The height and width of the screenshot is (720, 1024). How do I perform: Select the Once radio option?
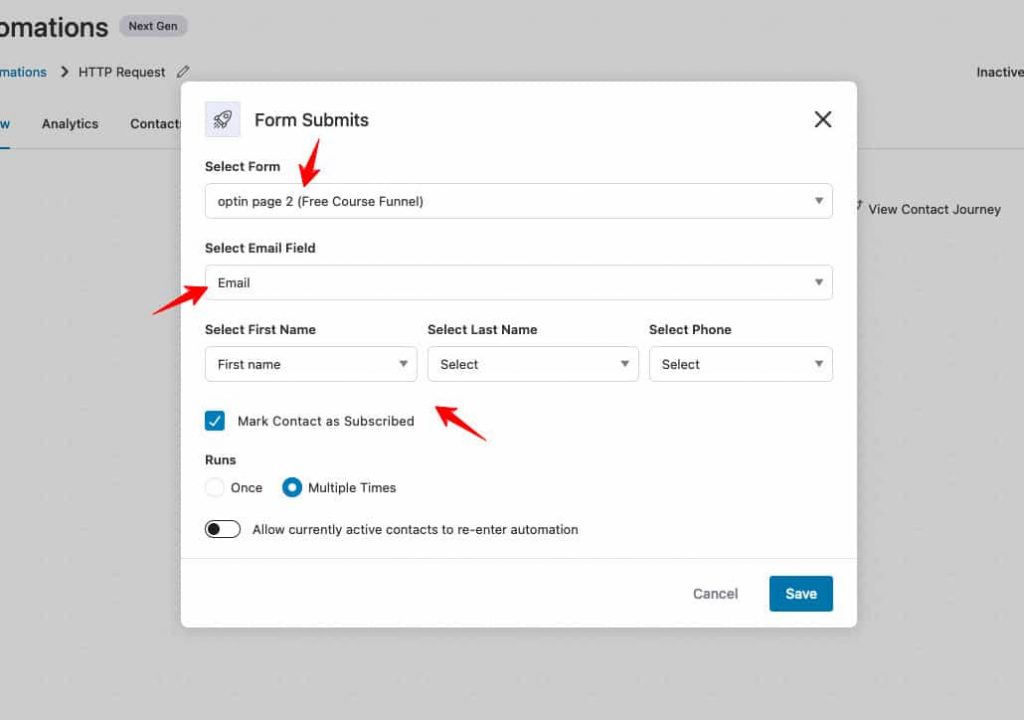214,487
